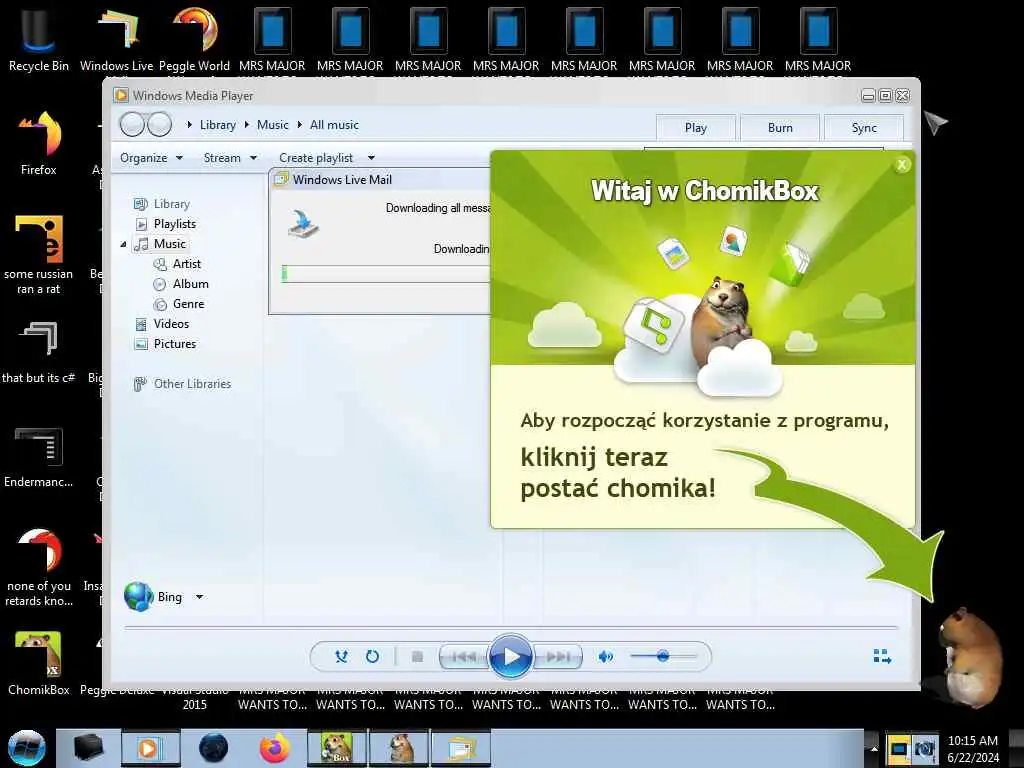Open Recycle Bin desktop icon

(x=38, y=38)
